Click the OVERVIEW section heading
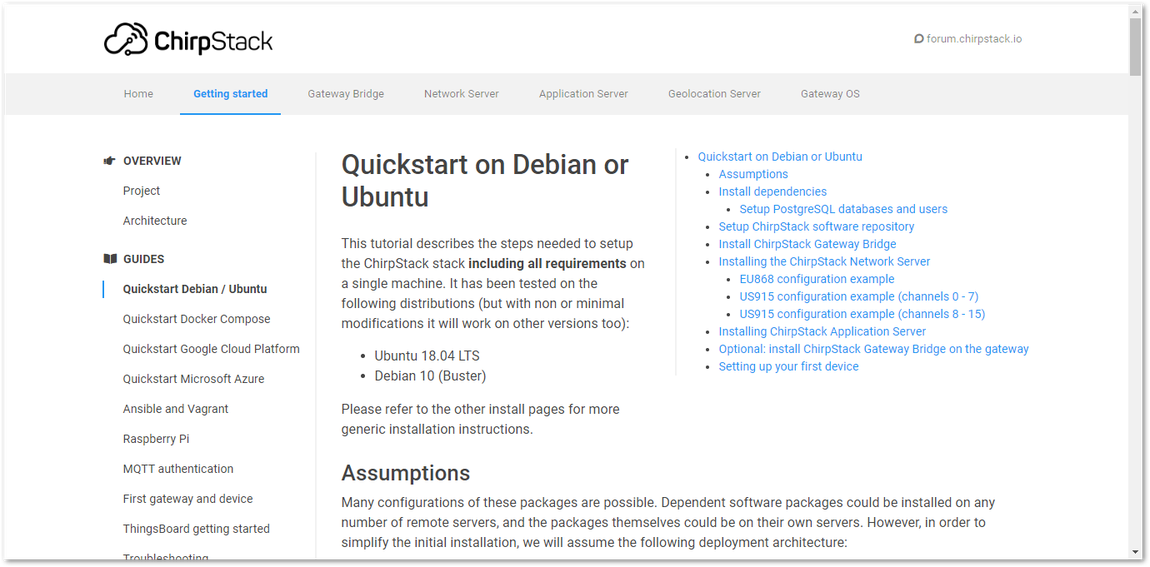 point(152,161)
